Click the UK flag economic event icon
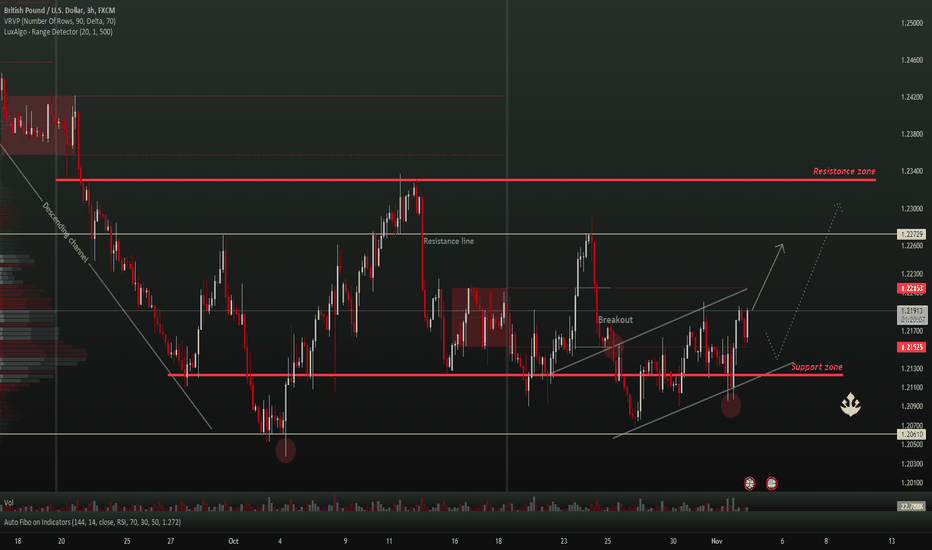932x550 pixels. pos(750,483)
